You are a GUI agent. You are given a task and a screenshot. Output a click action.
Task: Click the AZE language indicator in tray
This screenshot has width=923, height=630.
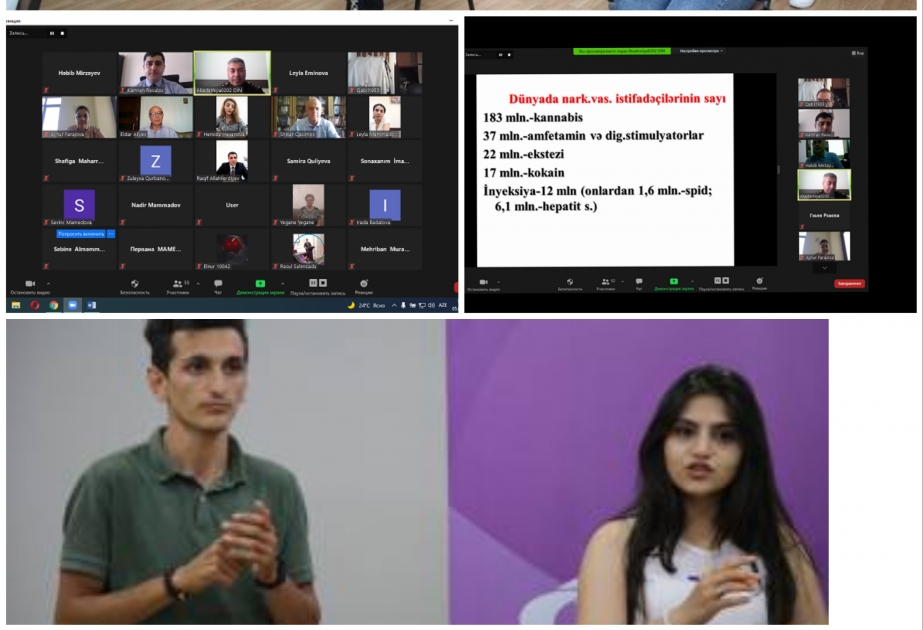pos(443,305)
